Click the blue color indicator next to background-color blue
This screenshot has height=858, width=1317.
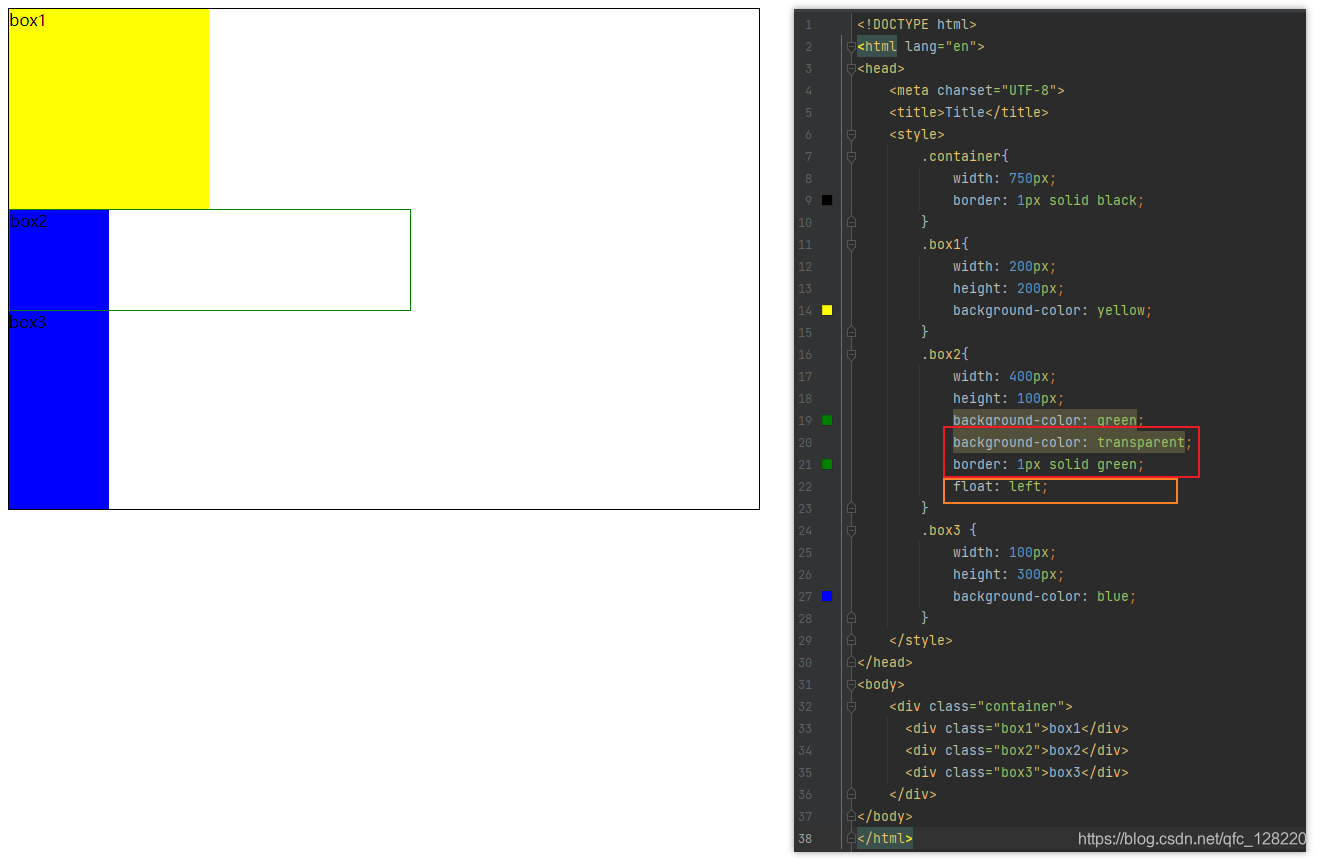tap(826, 596)
